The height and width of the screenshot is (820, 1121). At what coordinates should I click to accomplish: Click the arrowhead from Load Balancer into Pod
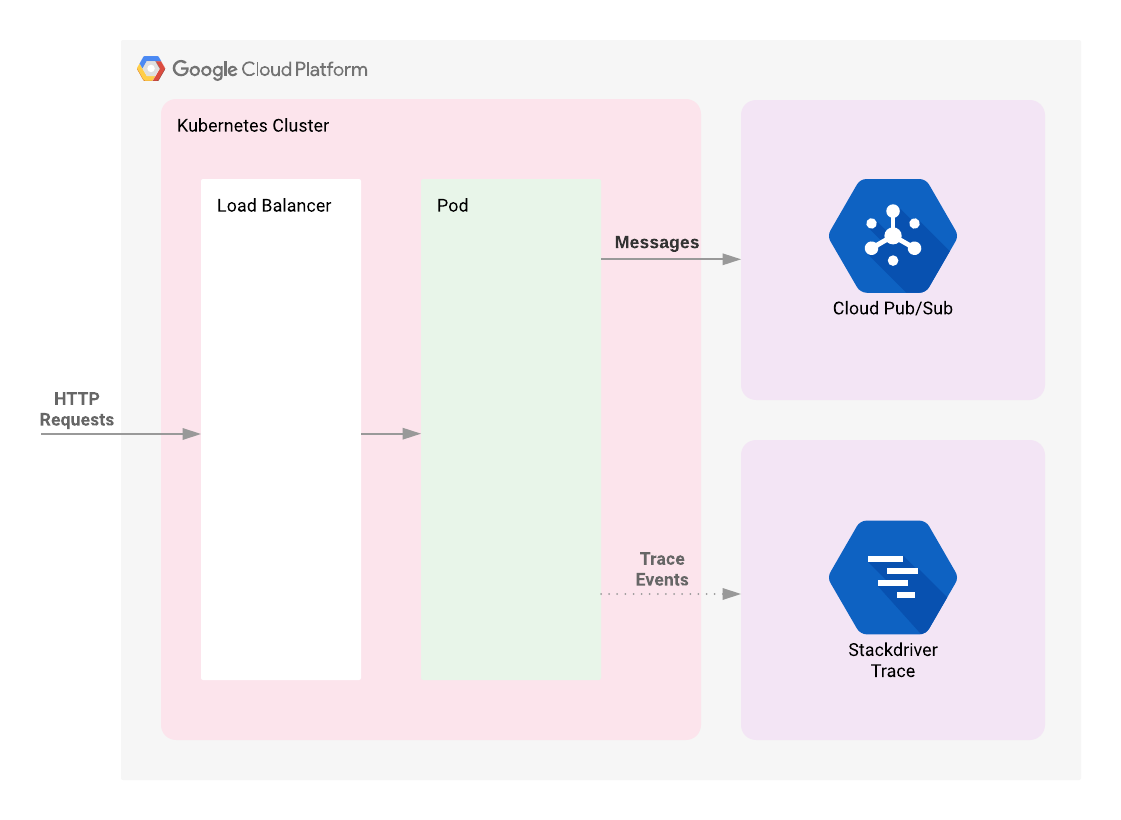[x=412, y=434]
